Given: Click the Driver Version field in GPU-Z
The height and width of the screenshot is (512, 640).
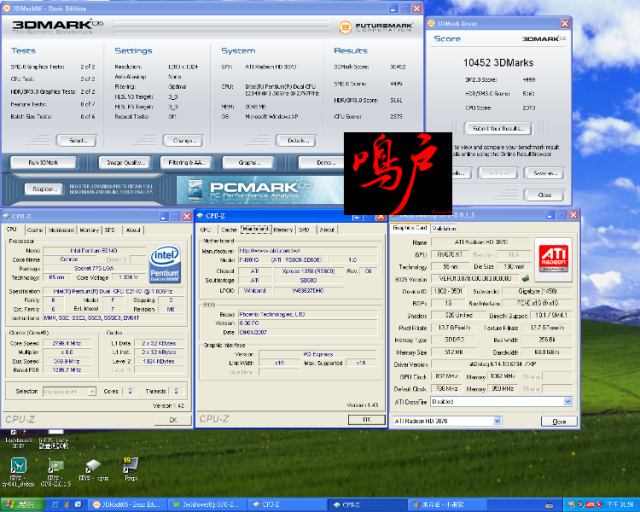Looking at the screenshot, I should 502,364.
